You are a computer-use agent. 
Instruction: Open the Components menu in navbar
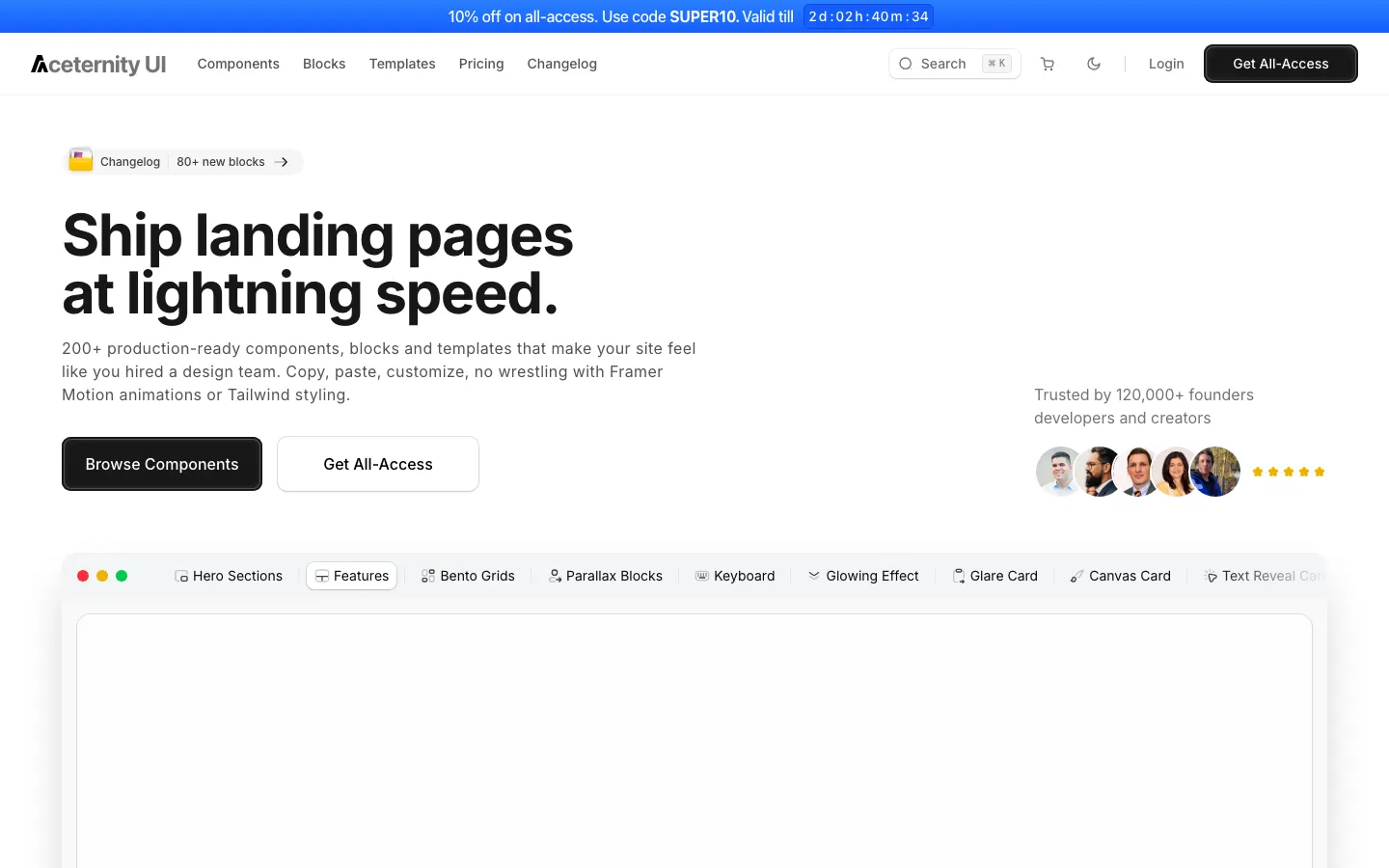[238, 64]
